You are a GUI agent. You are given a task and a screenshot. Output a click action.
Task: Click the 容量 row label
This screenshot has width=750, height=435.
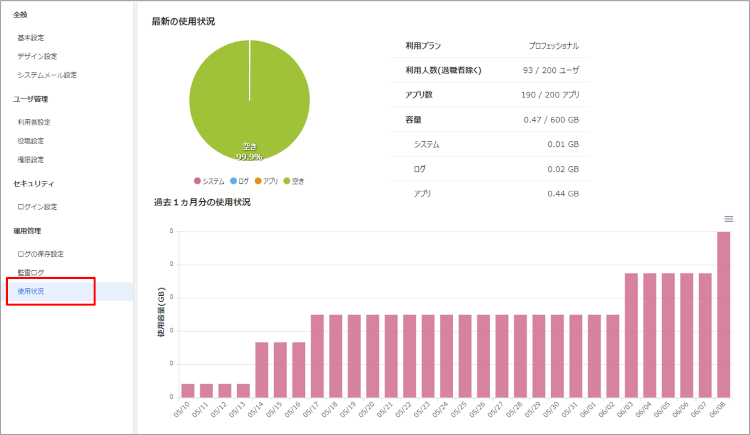click(x=413, y=120)
